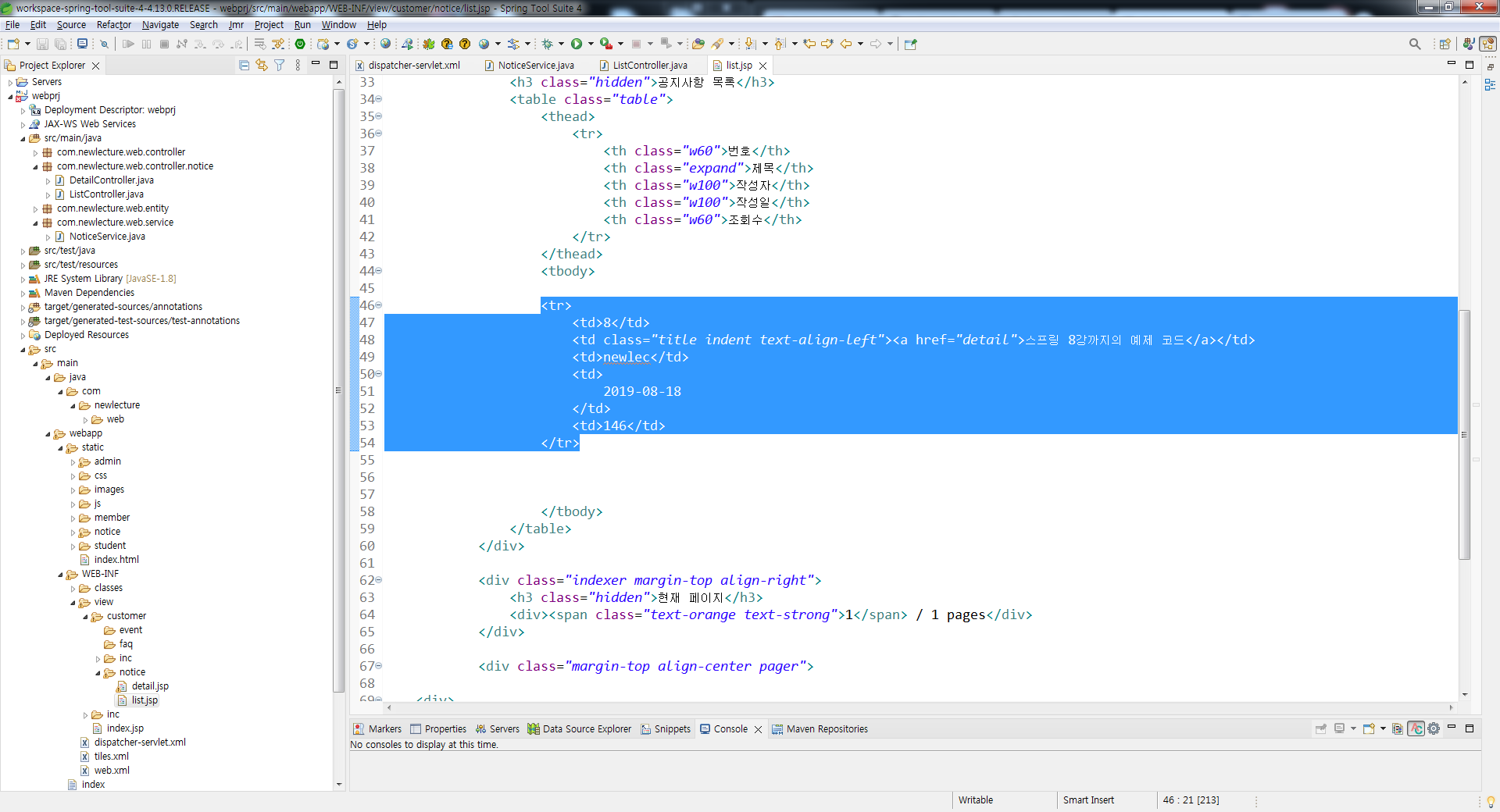
Task: Toggle the highlighted AC console button
Action: tap(1416, 728)
